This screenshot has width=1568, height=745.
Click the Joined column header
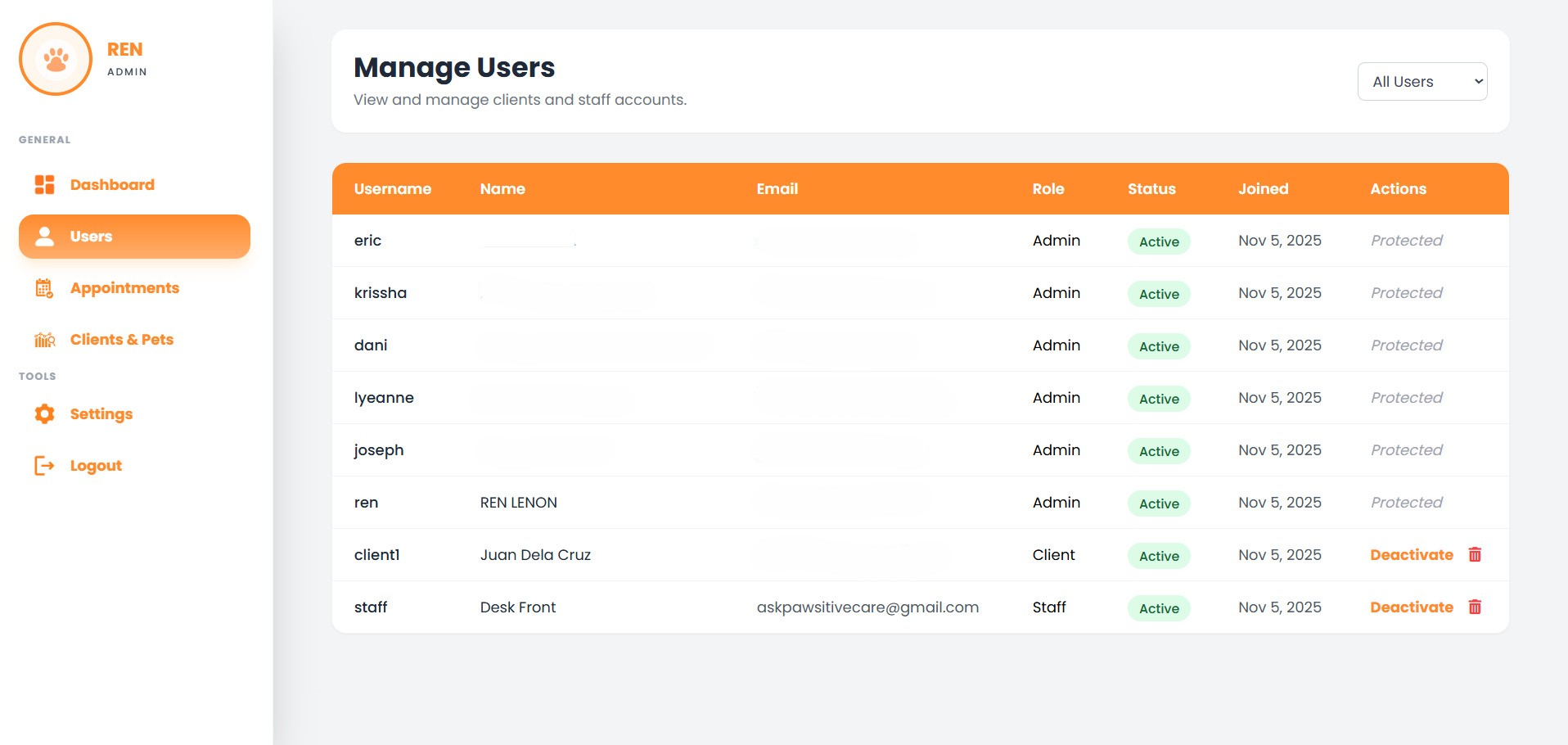pyautogui.click(x=1263, y=188)
